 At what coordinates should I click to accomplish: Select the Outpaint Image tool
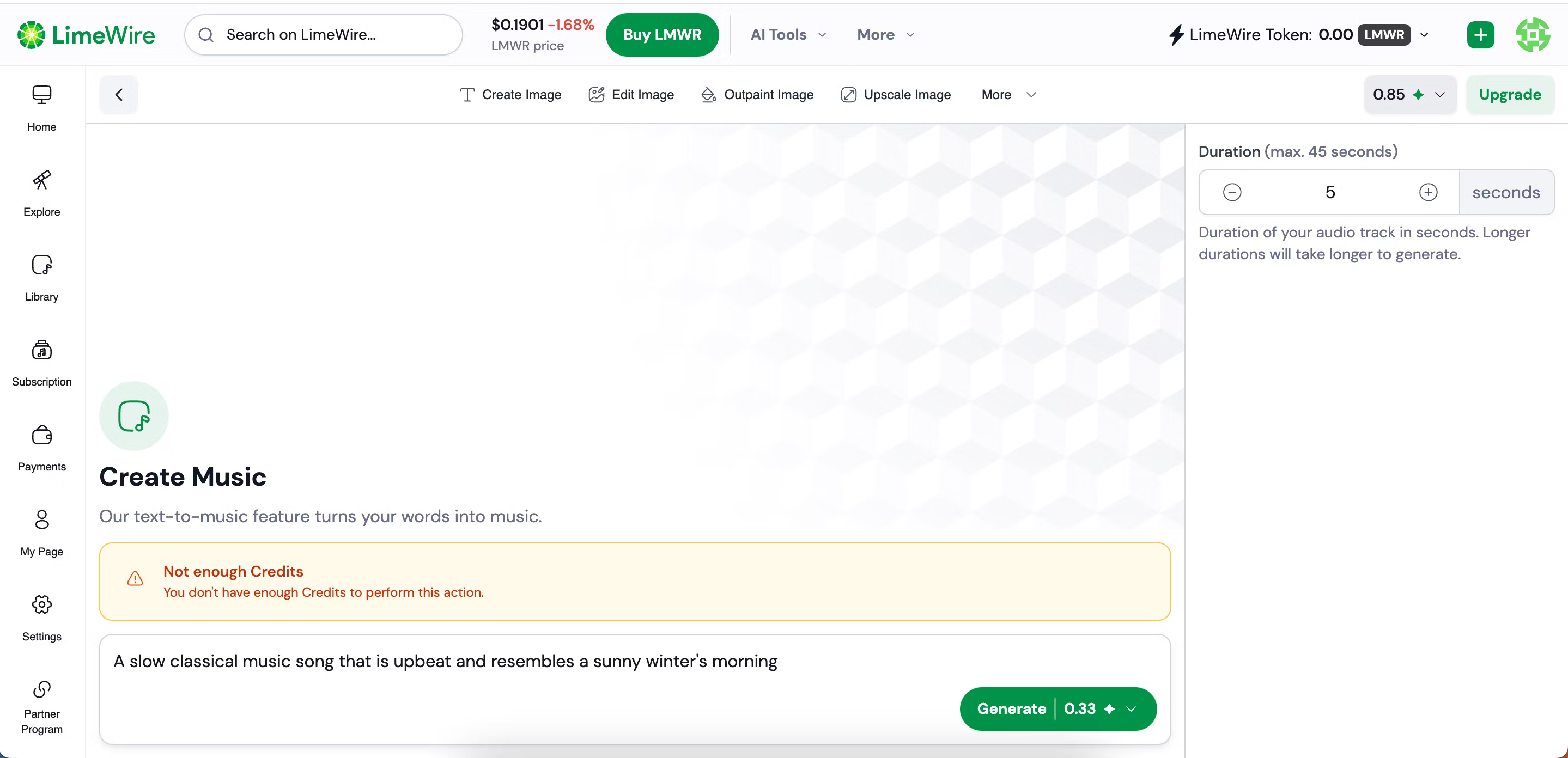click(757, 94)
